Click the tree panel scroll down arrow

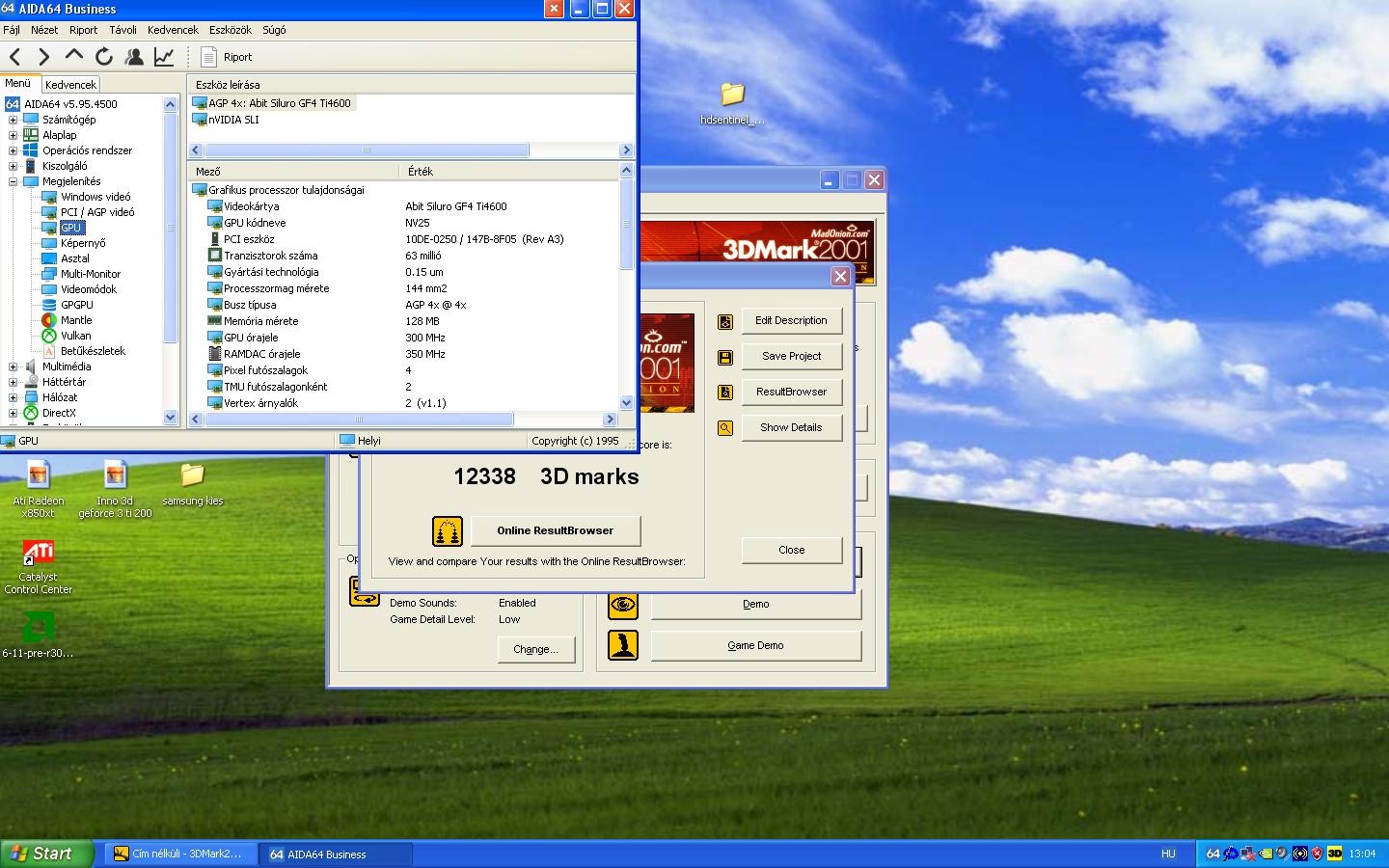[171, 418]
